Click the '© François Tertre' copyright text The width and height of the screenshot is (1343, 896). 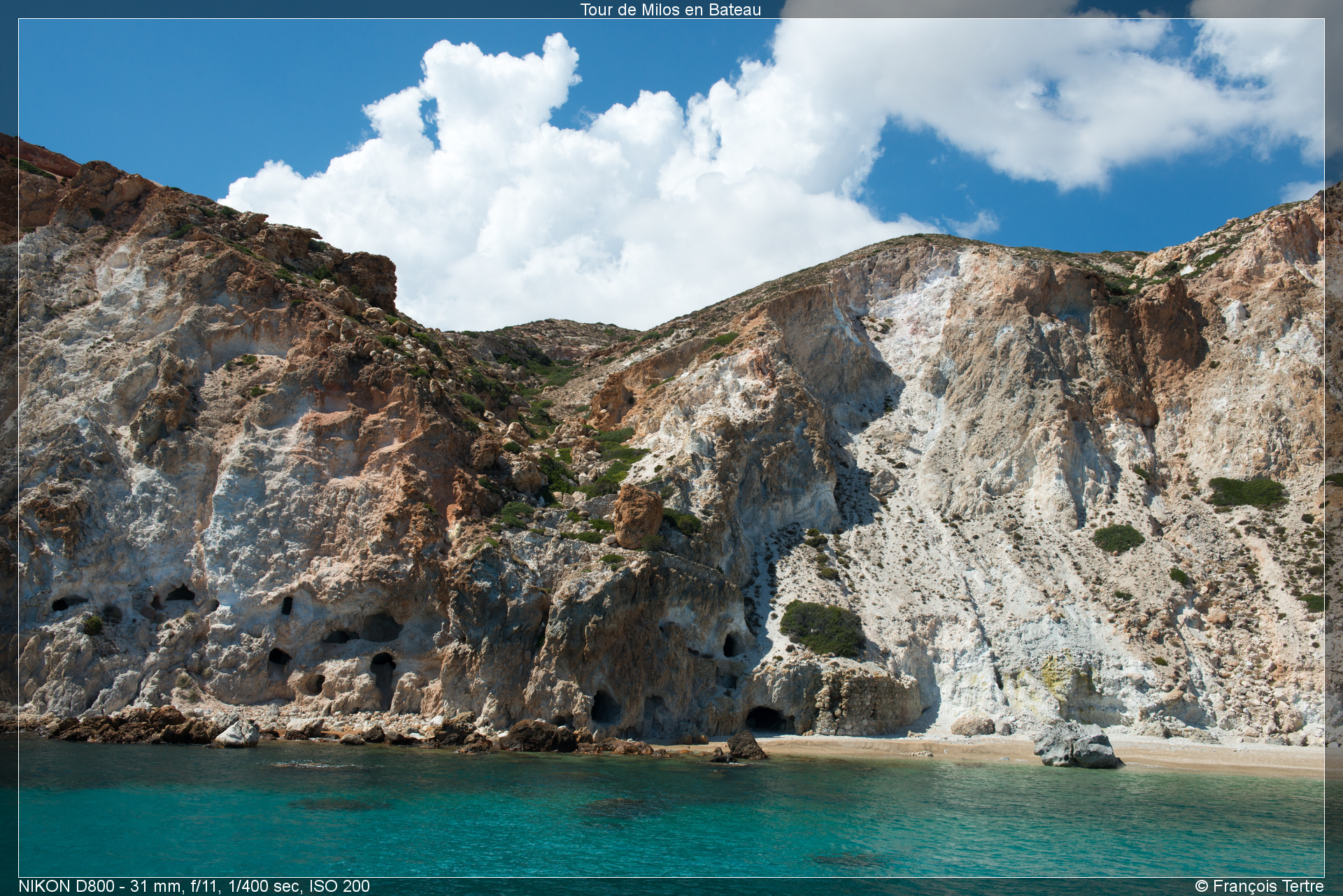[1259, 886]
